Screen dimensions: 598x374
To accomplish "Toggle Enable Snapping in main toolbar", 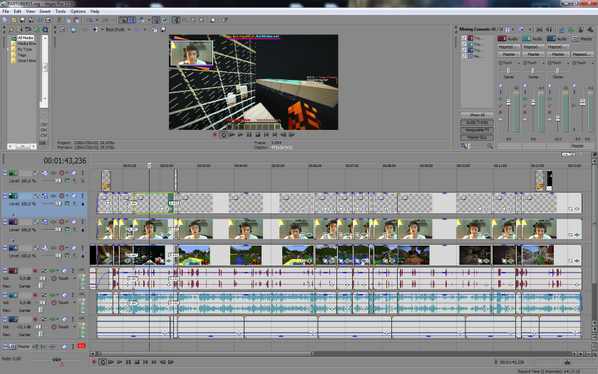I will coord(122,20).
